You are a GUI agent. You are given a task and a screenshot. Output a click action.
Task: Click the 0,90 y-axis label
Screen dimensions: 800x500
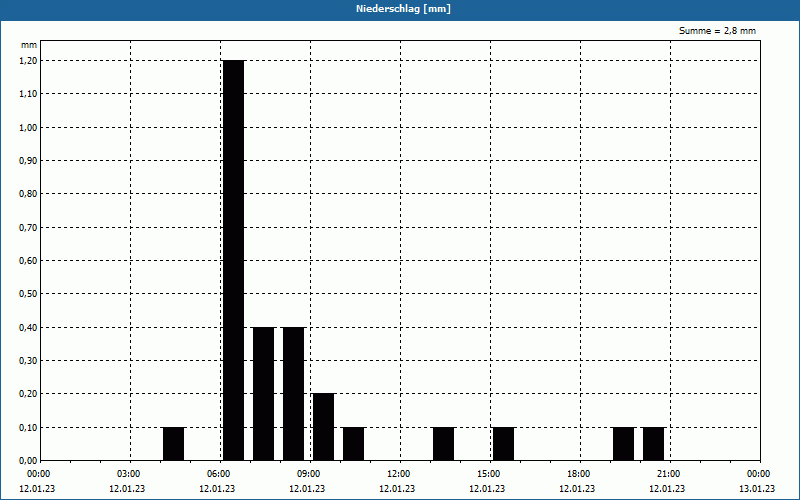pos(28,161)
